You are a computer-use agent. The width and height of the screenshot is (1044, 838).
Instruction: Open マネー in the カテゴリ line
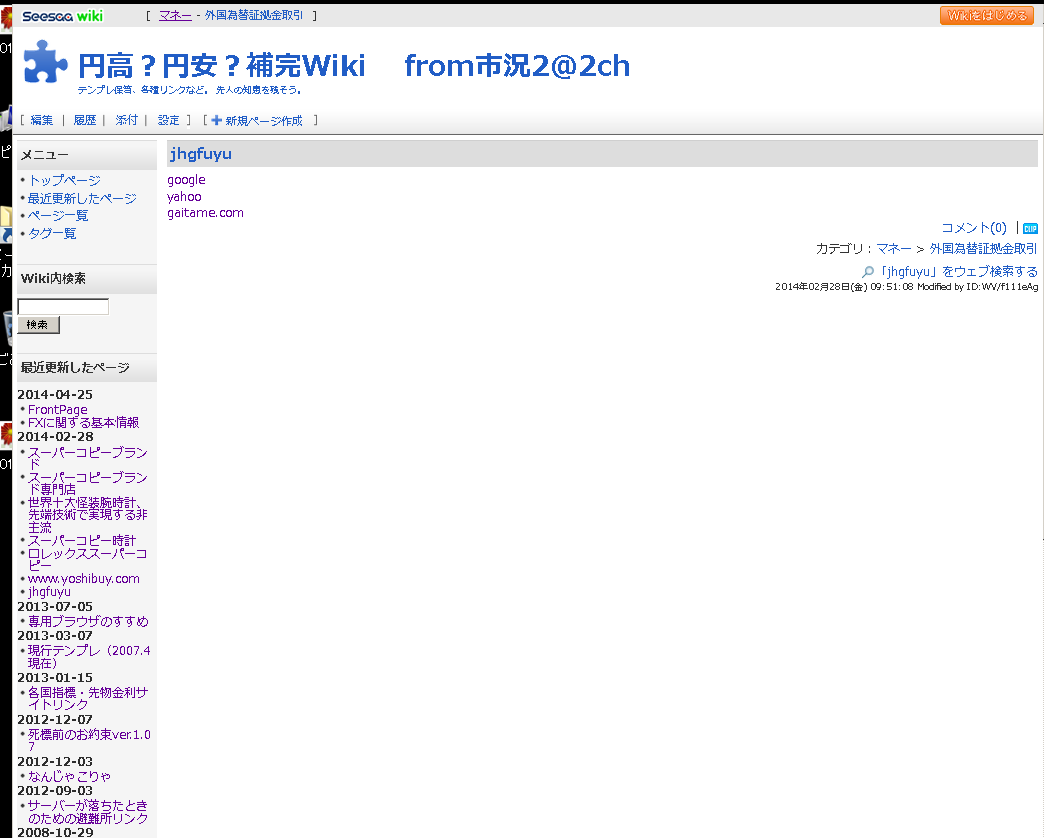tap(894, 249)
